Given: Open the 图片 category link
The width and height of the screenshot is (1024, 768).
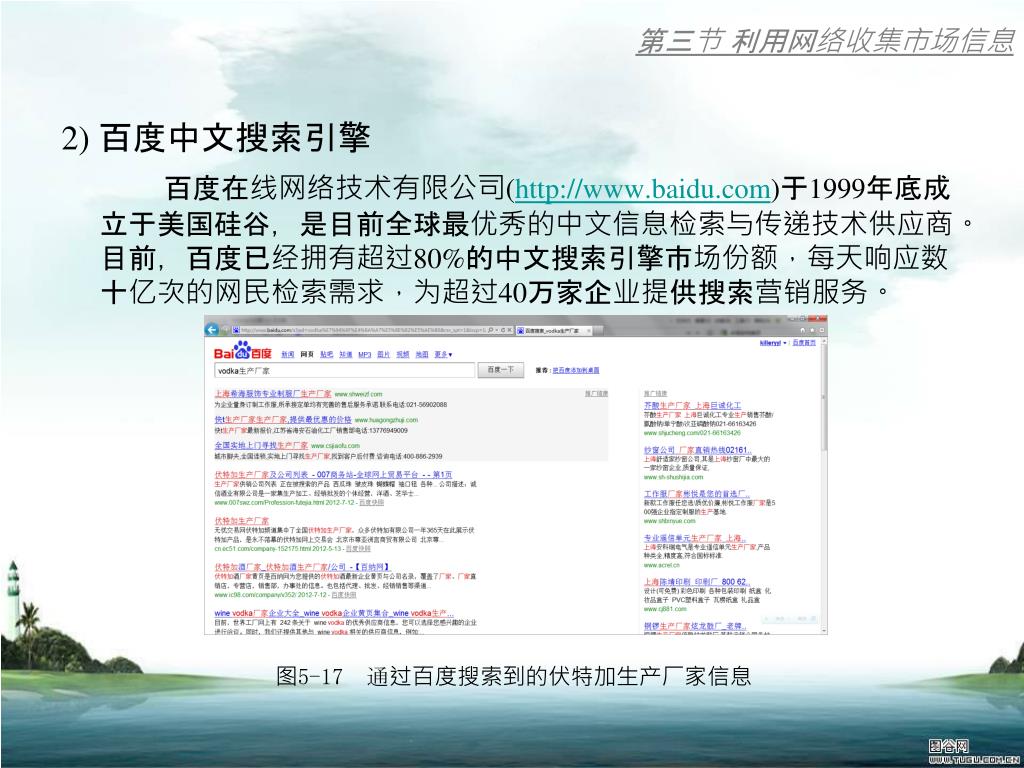Looking at the screenshot, I should (x=383, y=355).
